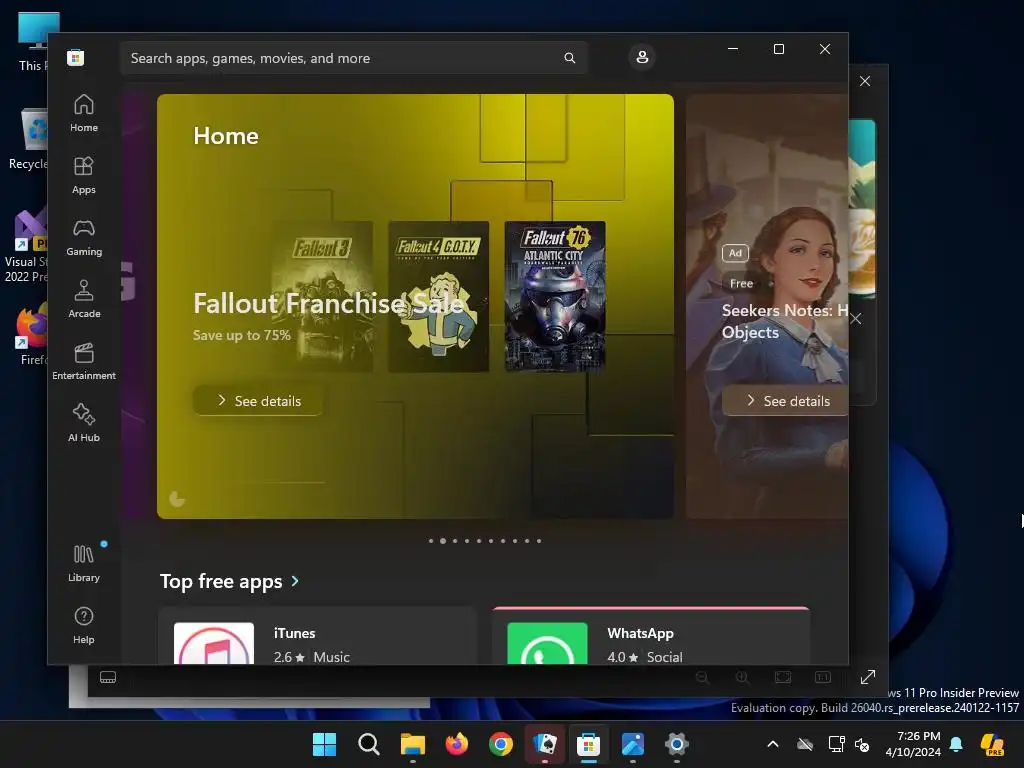Open the user account profile icon

pyautogui.click(x=642, y=57)
